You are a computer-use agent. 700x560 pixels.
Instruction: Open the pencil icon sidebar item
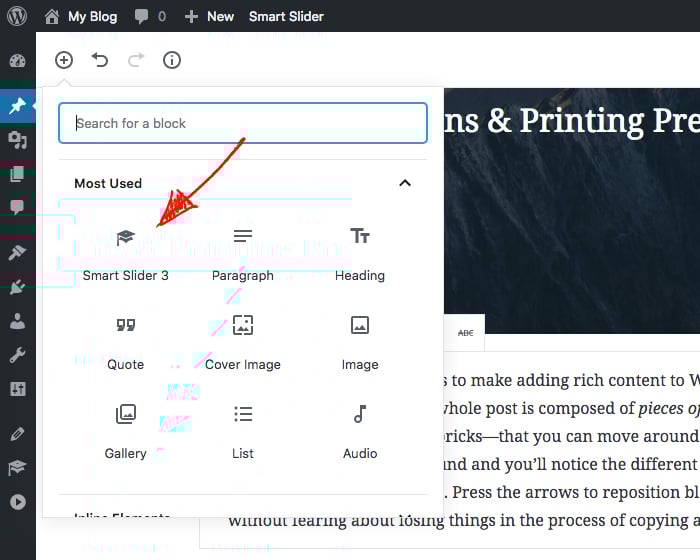tap(17, 434)
